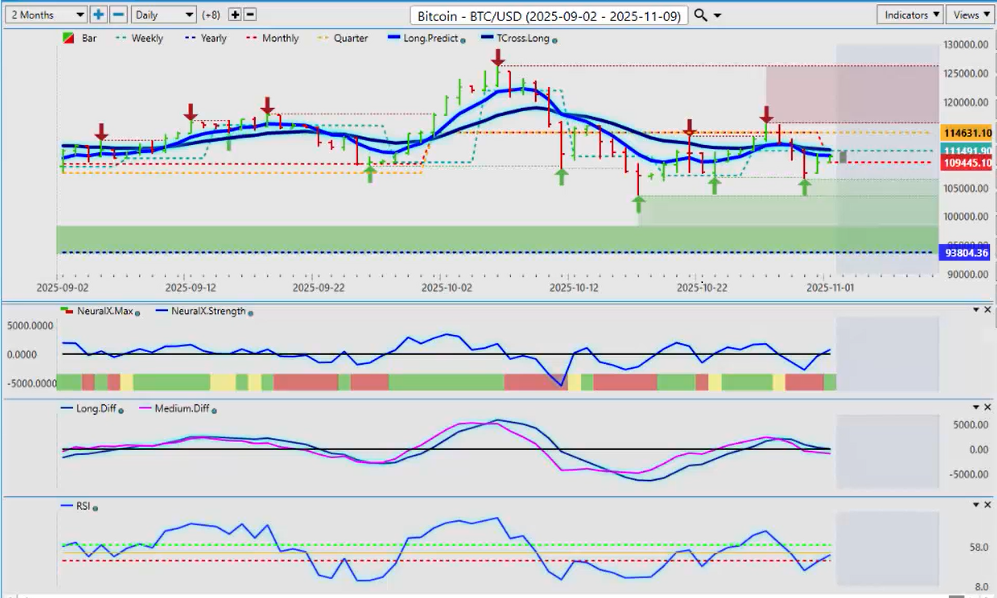Expand the NeuralX panel options arrow

976,311
